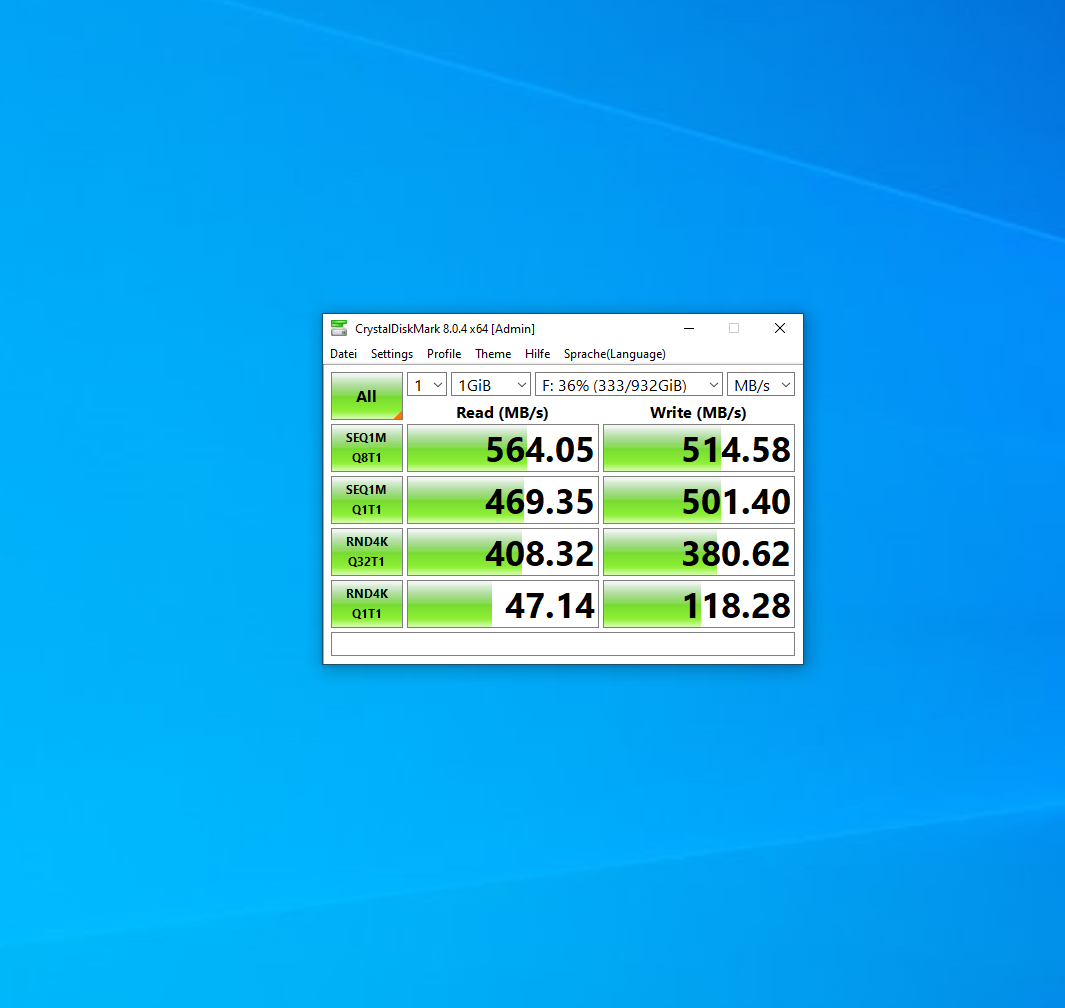1065x1008 pixels.
Task: Click the 380.62 write result
Action: click(699, 552)
